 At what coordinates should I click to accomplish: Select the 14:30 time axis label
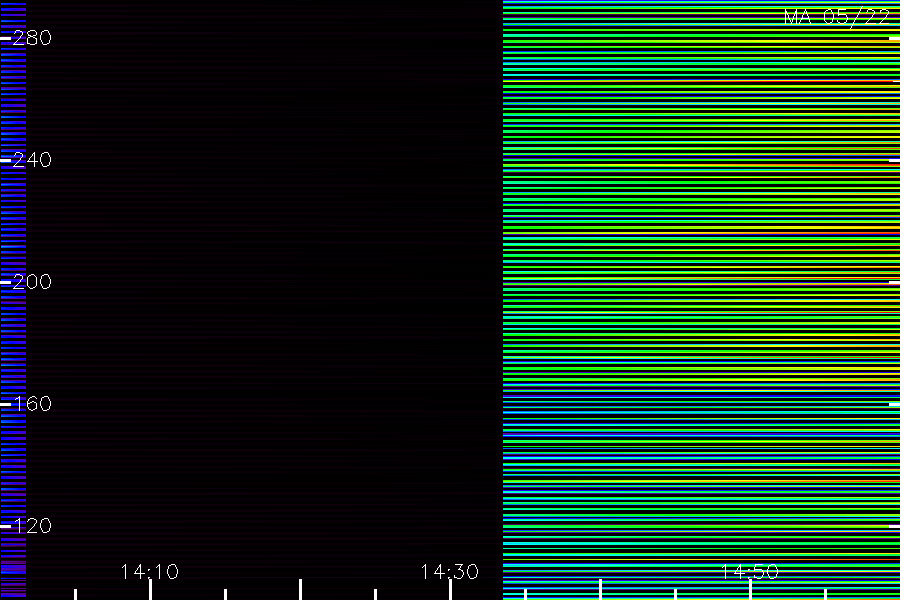pos(449,572)
